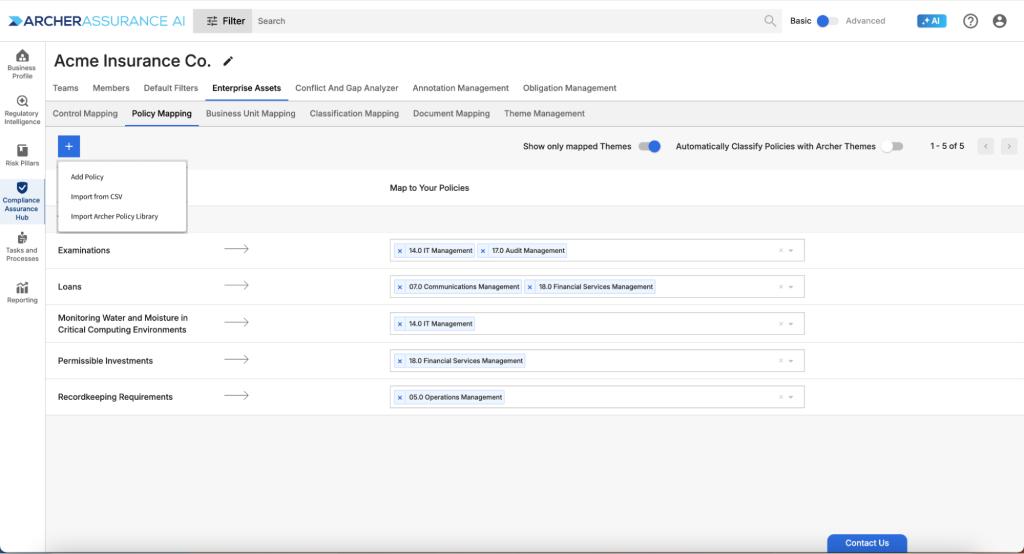Toggle Basic/Advanced search mode switch
Screen dimensions: 1024x554
tap(827, 21)
